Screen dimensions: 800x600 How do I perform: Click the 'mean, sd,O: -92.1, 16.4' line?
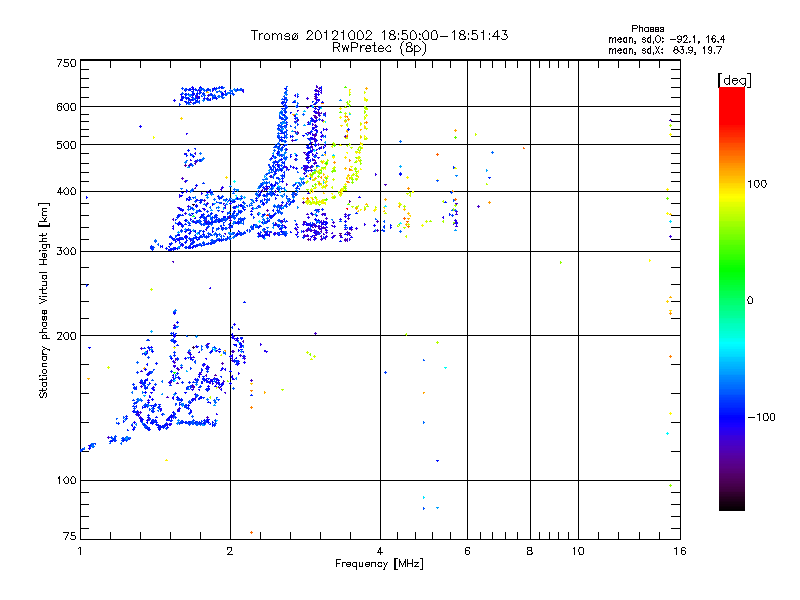pyautogui.click(x=666, y=39)
